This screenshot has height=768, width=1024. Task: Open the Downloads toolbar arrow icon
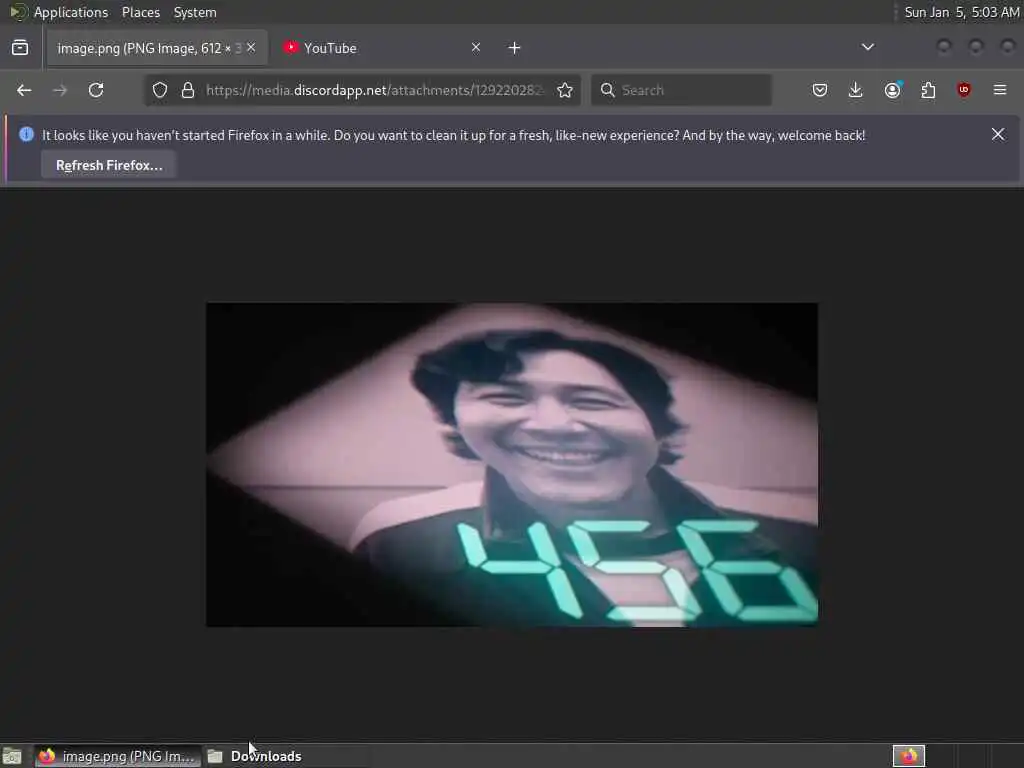856,90
